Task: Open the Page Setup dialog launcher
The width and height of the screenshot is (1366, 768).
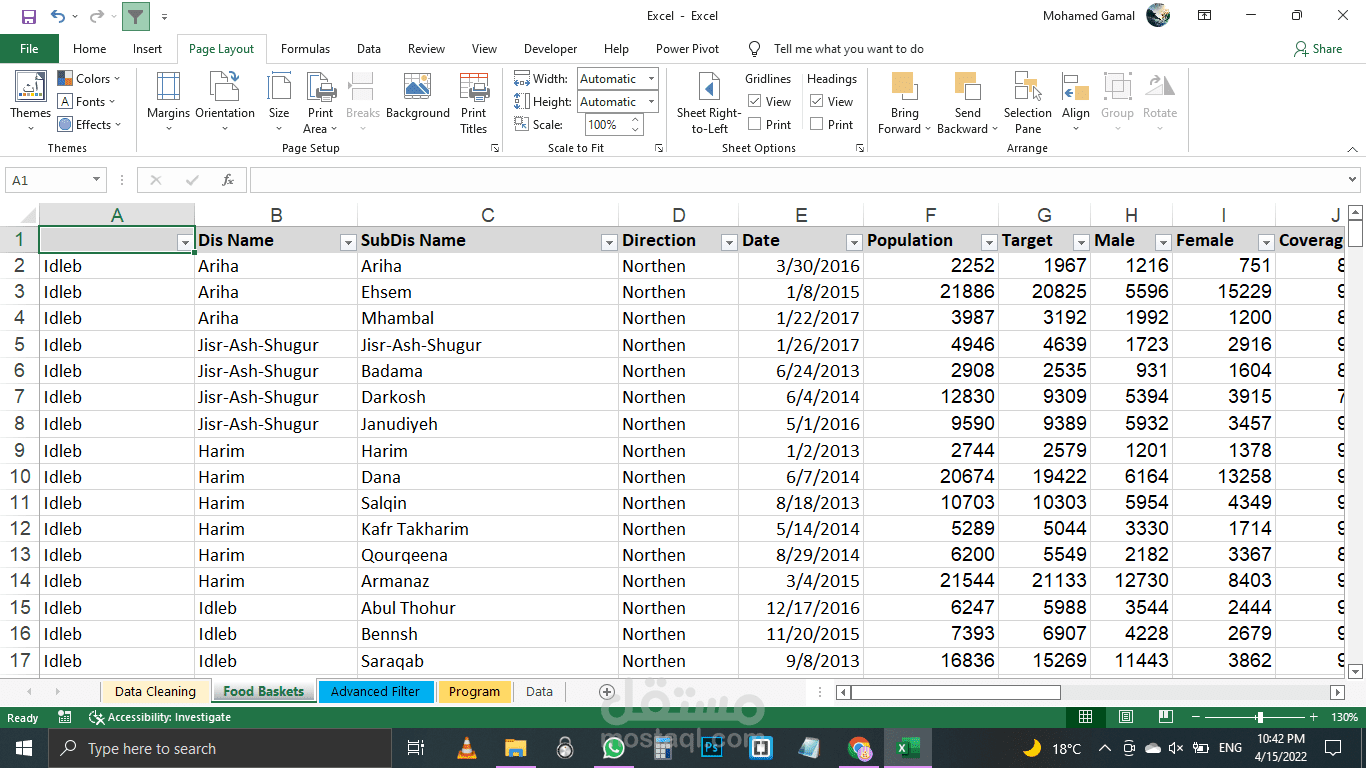Action: (x=495, y=147)
